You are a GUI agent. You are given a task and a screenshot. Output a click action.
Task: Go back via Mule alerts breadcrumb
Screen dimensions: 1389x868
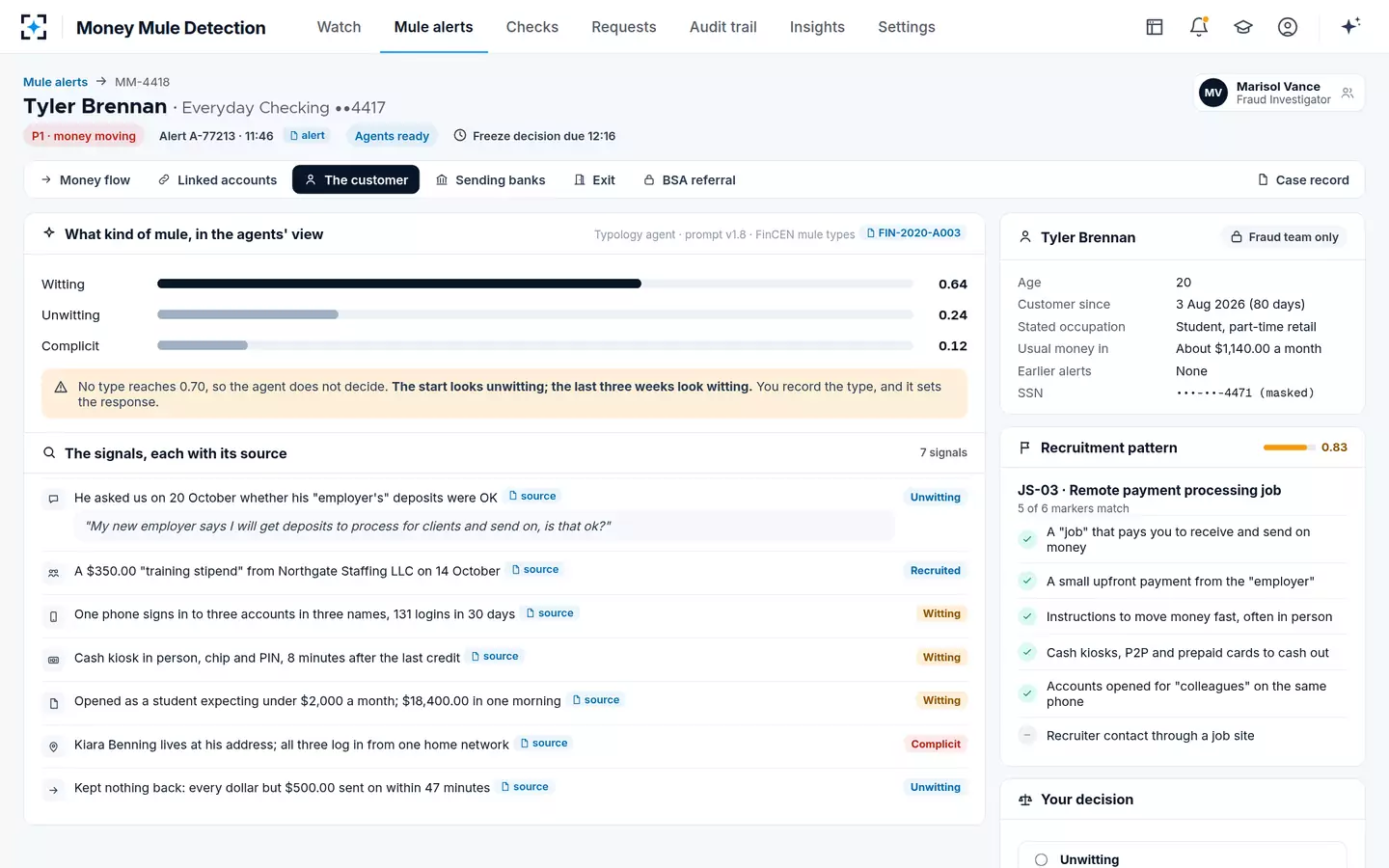click(55, 82)
